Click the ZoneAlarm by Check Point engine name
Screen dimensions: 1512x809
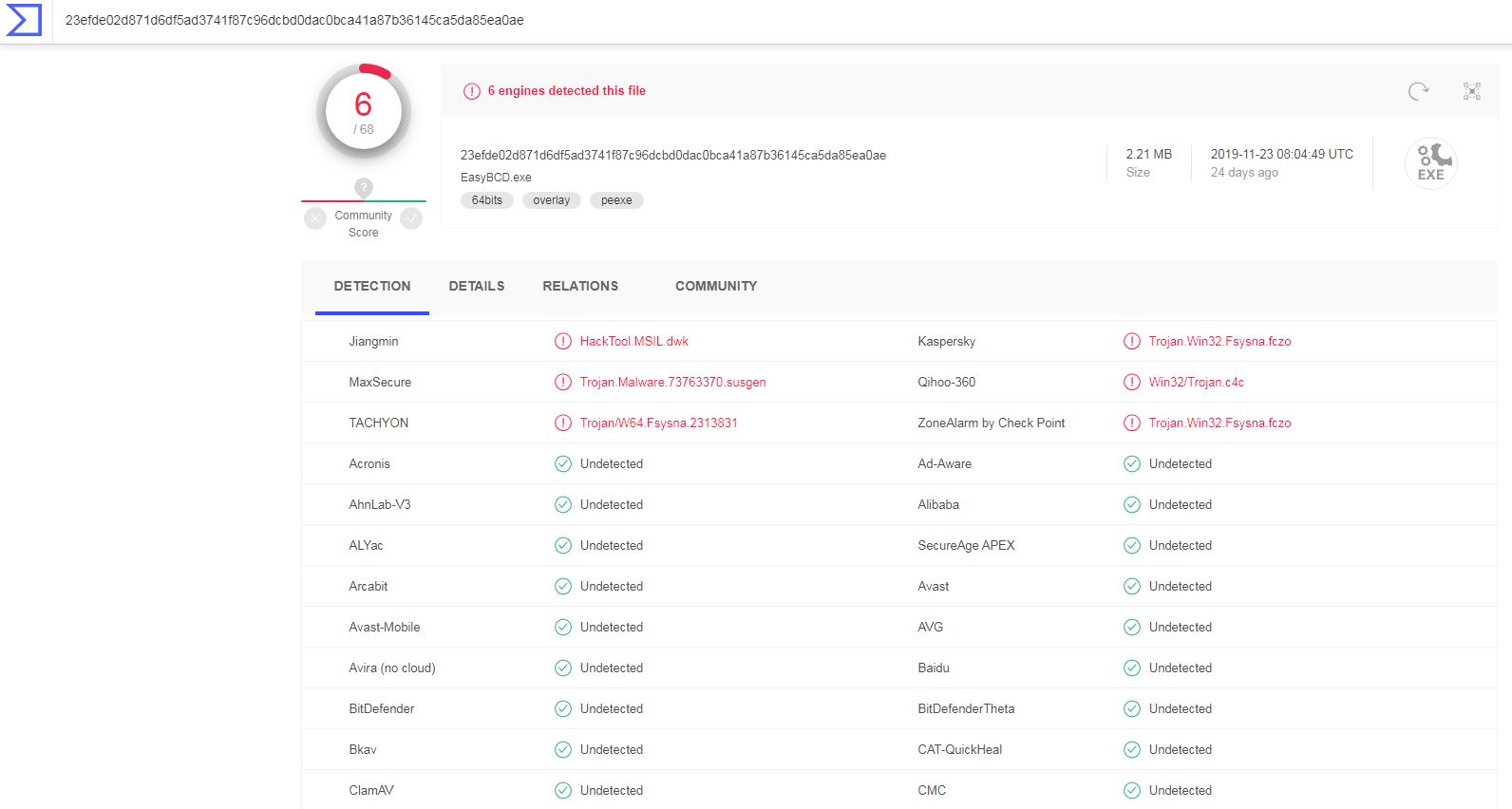click(992, 423)
